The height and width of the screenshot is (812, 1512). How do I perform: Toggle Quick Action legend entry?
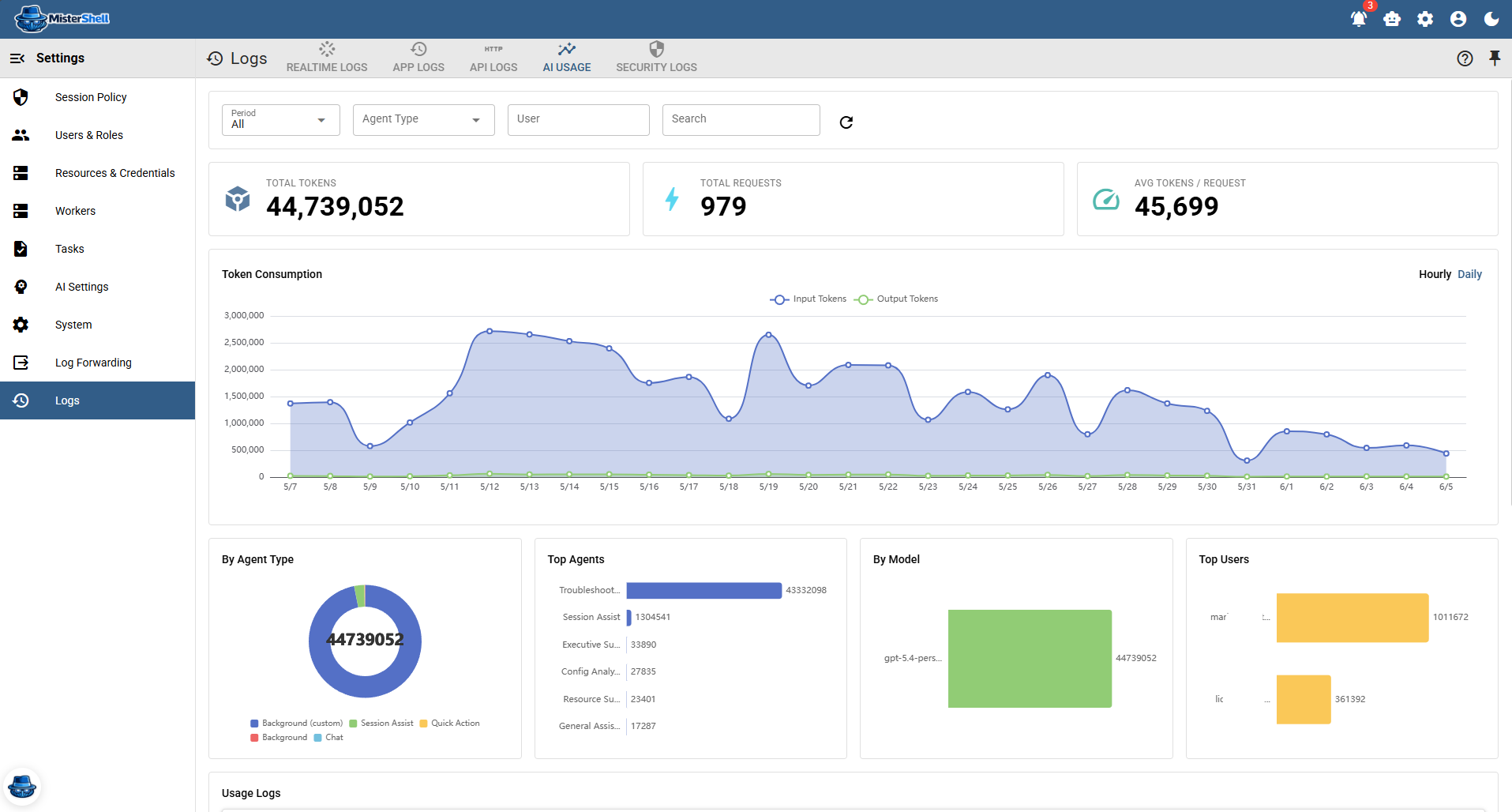449,724
